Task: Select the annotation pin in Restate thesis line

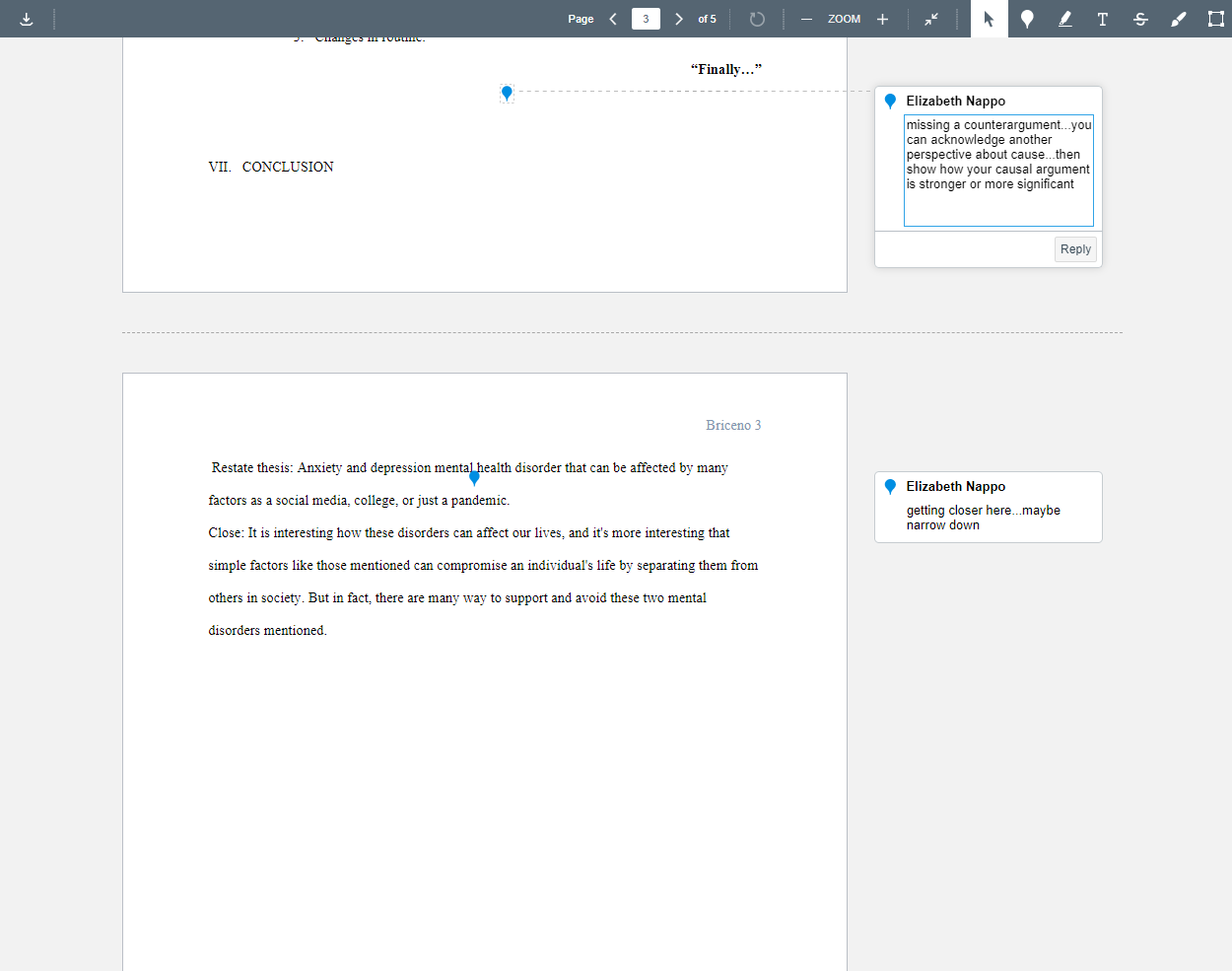Action: tap(474, 478)
